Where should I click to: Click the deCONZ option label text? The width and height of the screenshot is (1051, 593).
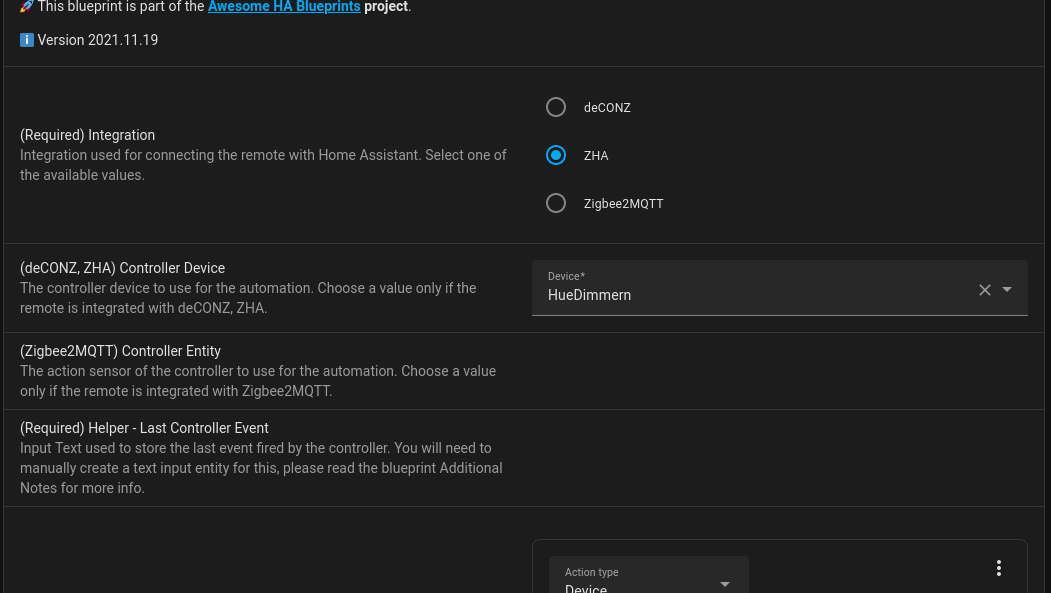coord(607,108)
